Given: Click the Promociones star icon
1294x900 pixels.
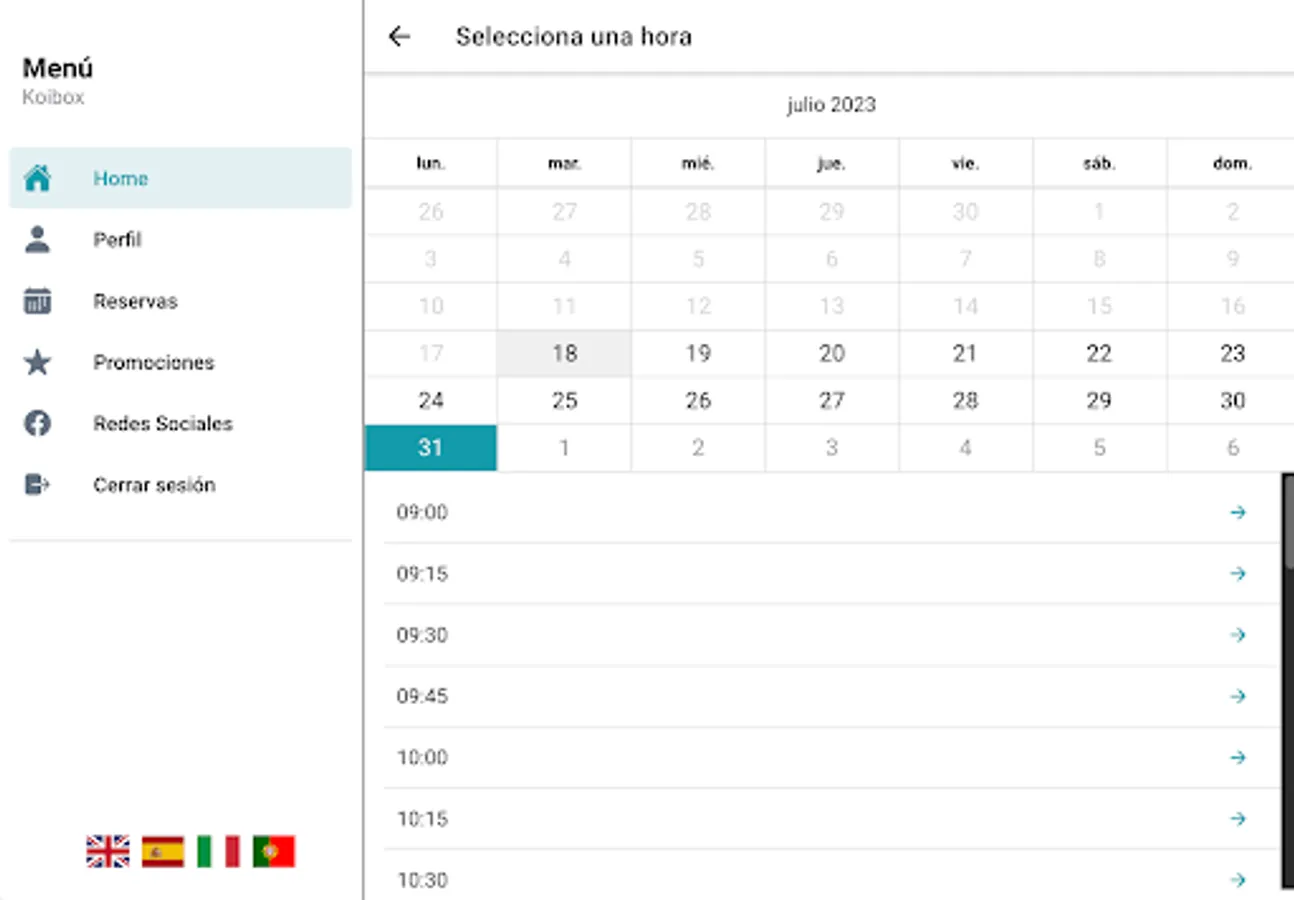Looking at the screenshot, I should [37, 362].
